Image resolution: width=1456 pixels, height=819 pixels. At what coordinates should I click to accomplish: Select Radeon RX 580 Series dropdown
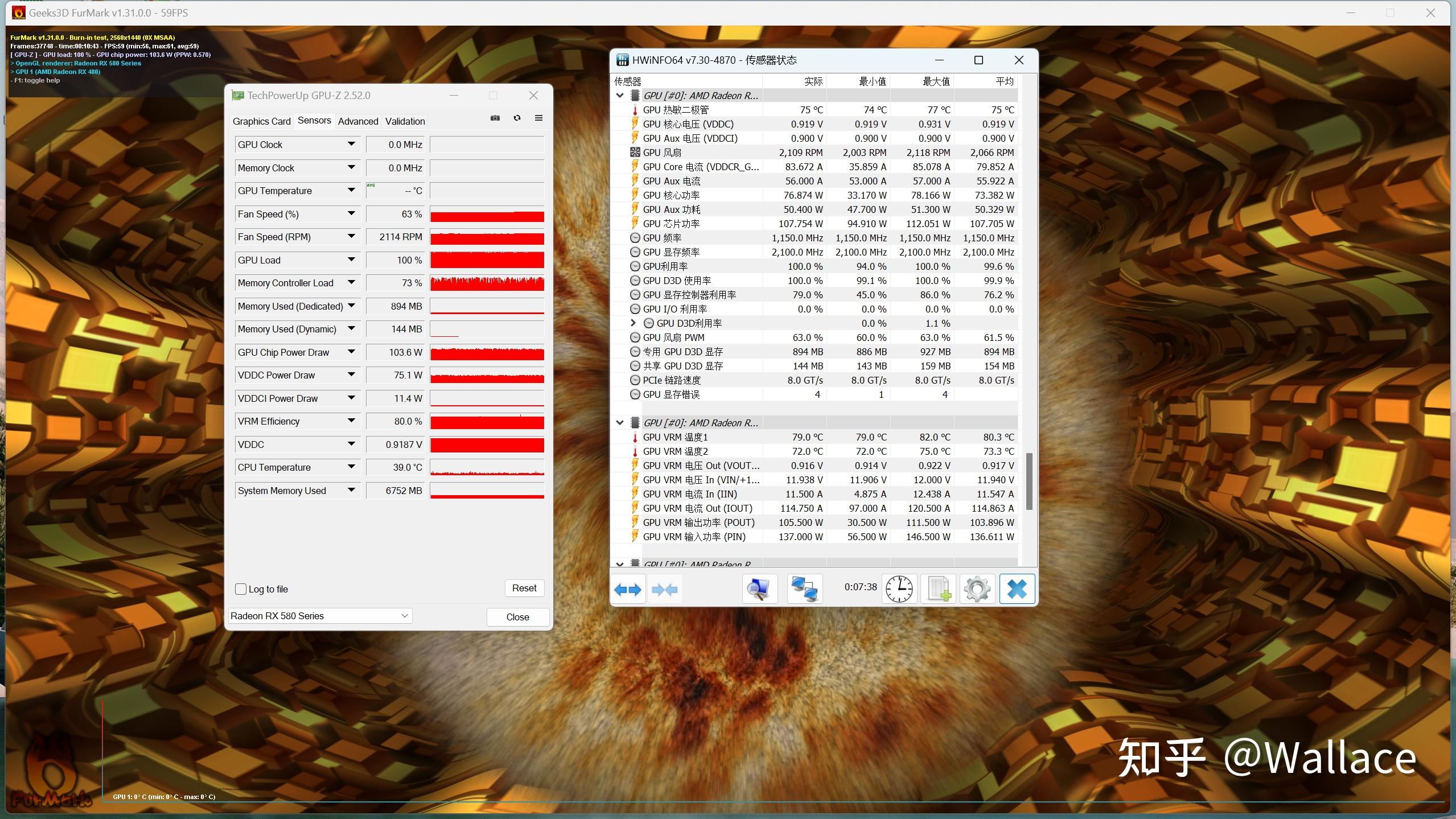coord(319,615)
